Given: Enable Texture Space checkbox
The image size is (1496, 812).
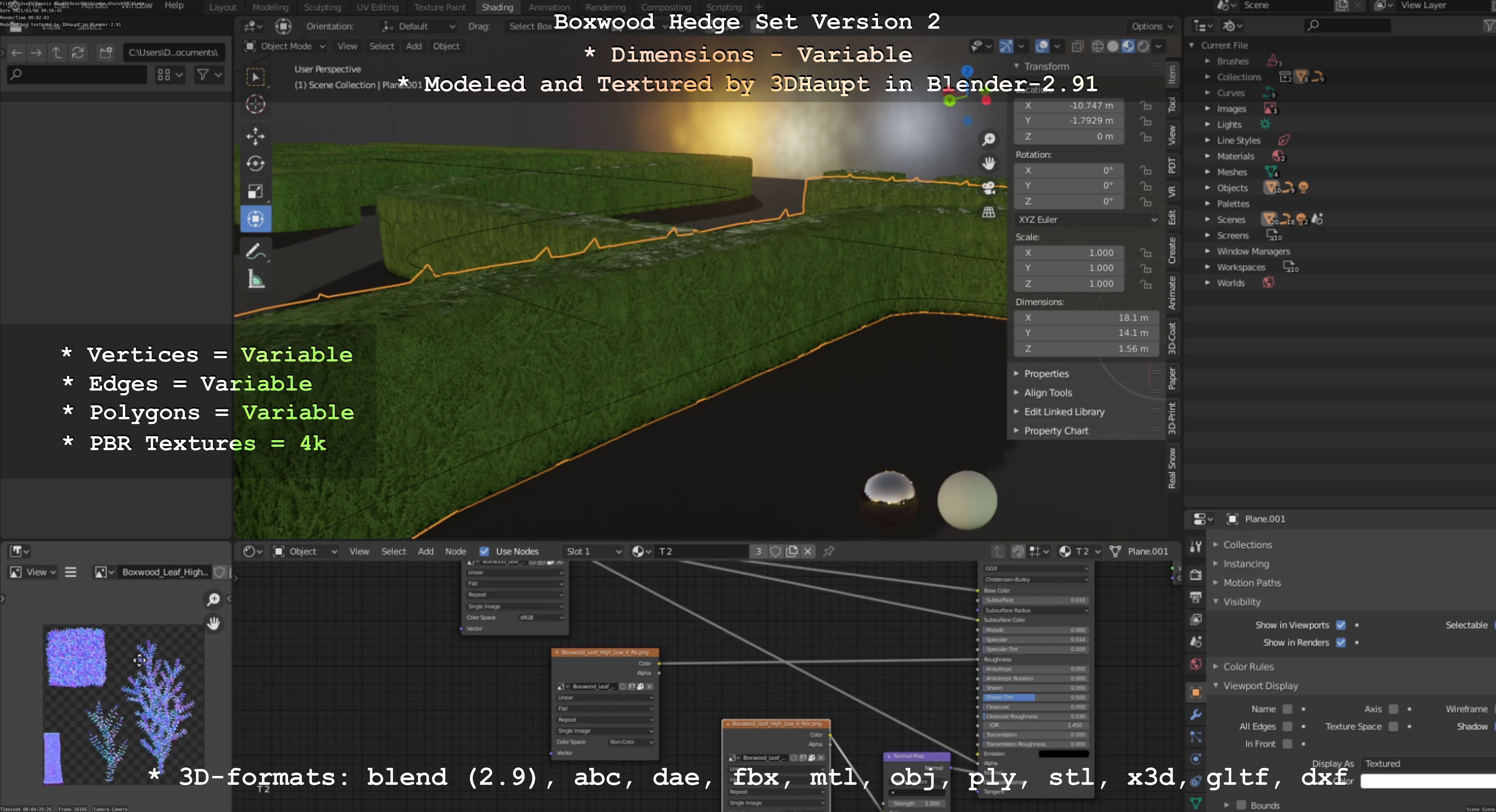Looking at the screenshot, I should click(x=1393, y=727).
